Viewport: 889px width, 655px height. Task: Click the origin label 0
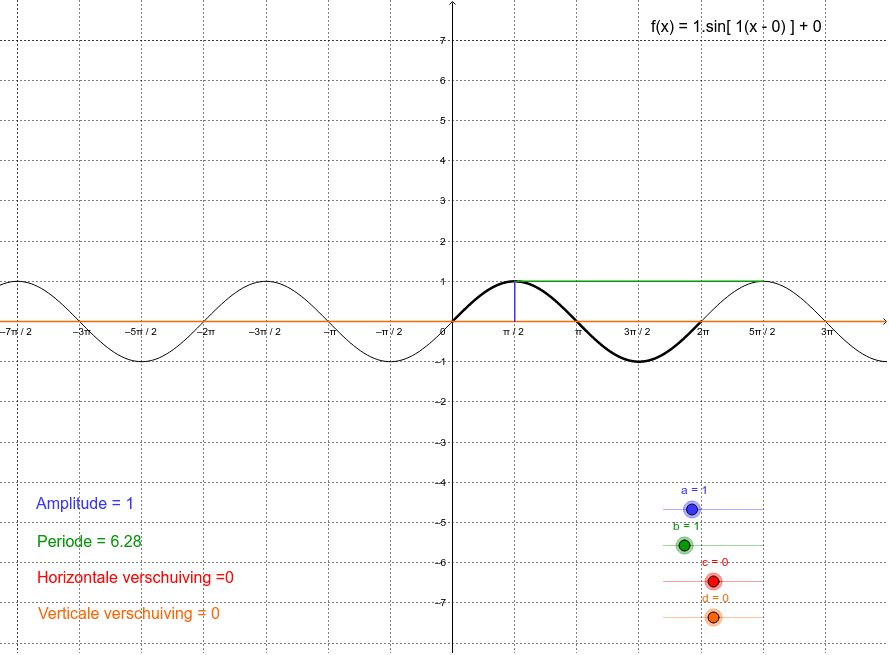444,332
